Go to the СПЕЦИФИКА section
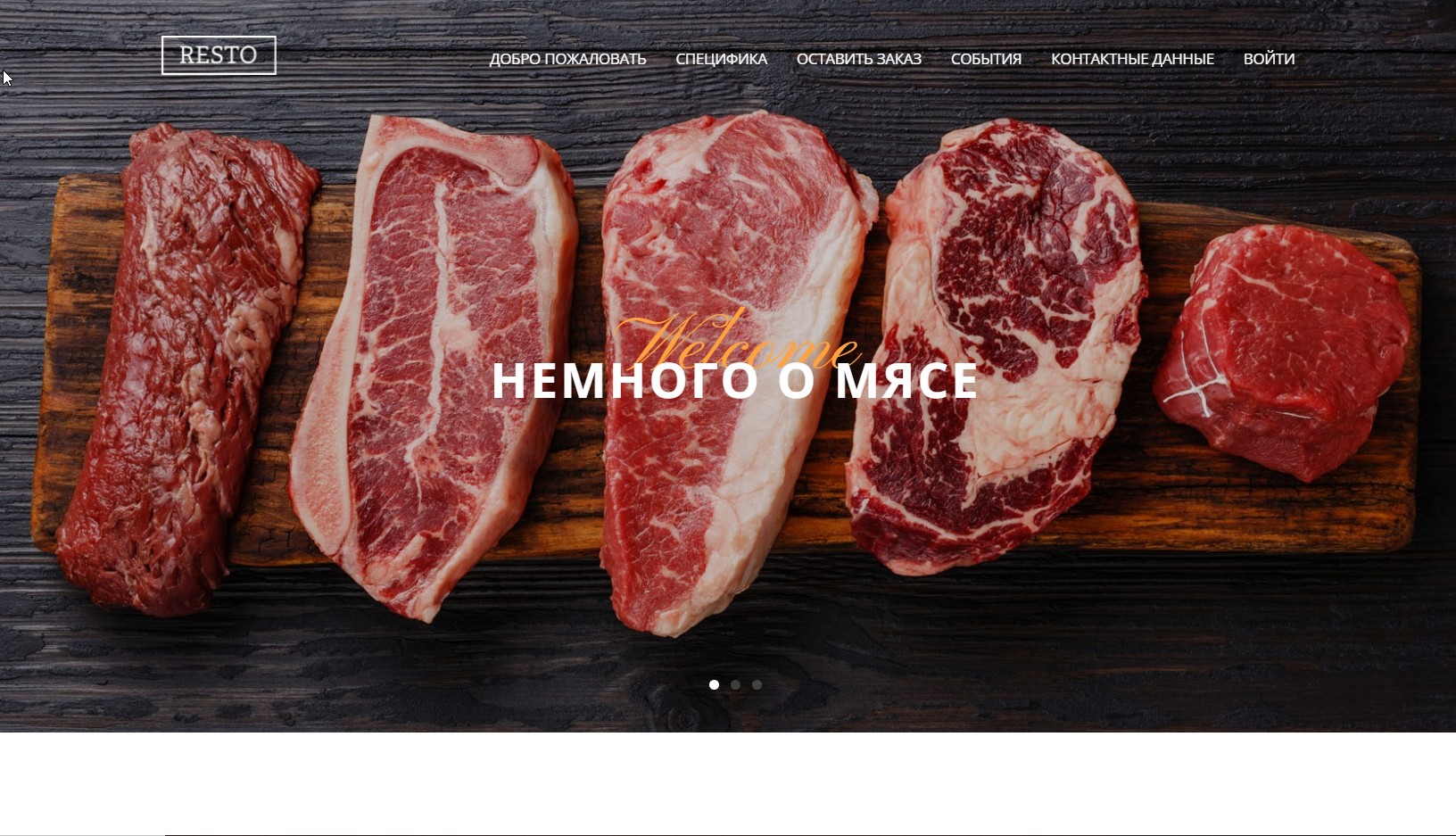 (721, 59)
